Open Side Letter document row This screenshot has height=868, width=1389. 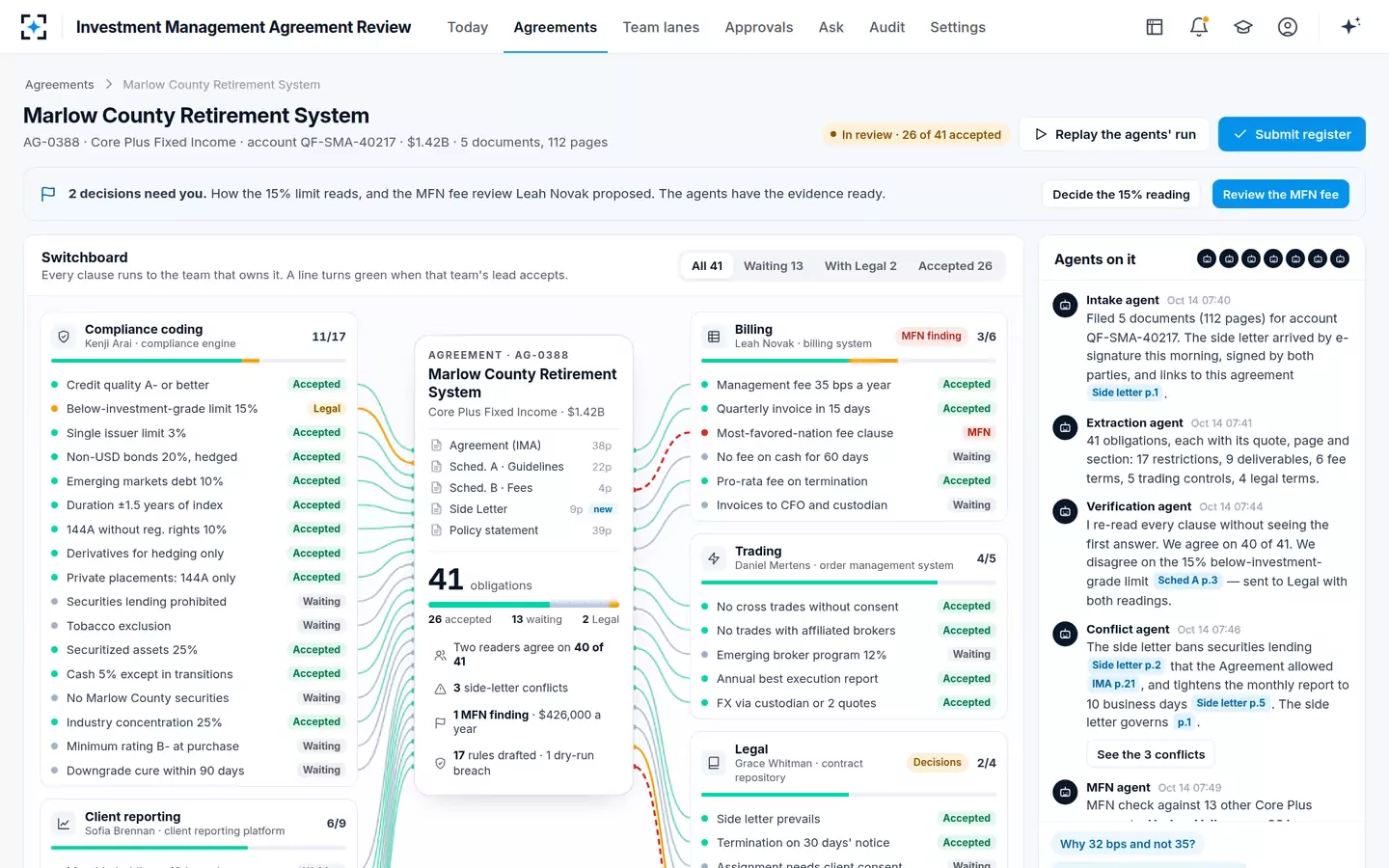point(522,509)
